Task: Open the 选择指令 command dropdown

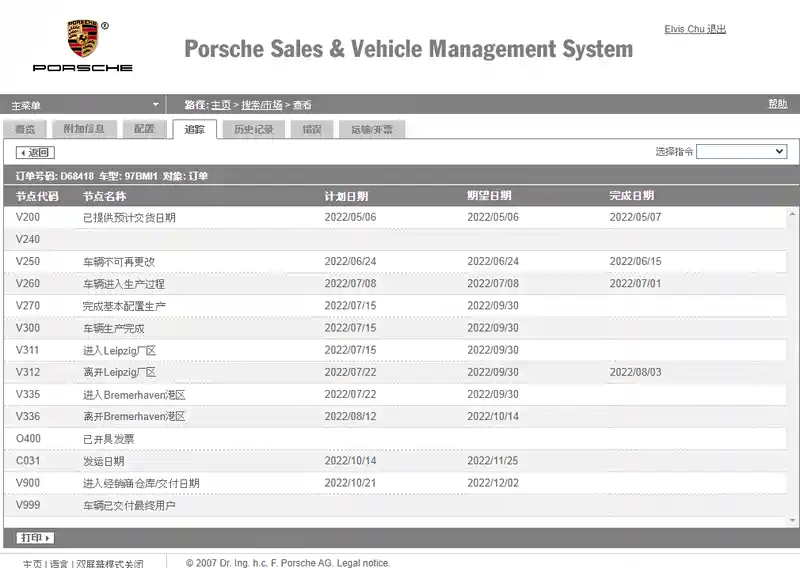Action: (741, 152)
